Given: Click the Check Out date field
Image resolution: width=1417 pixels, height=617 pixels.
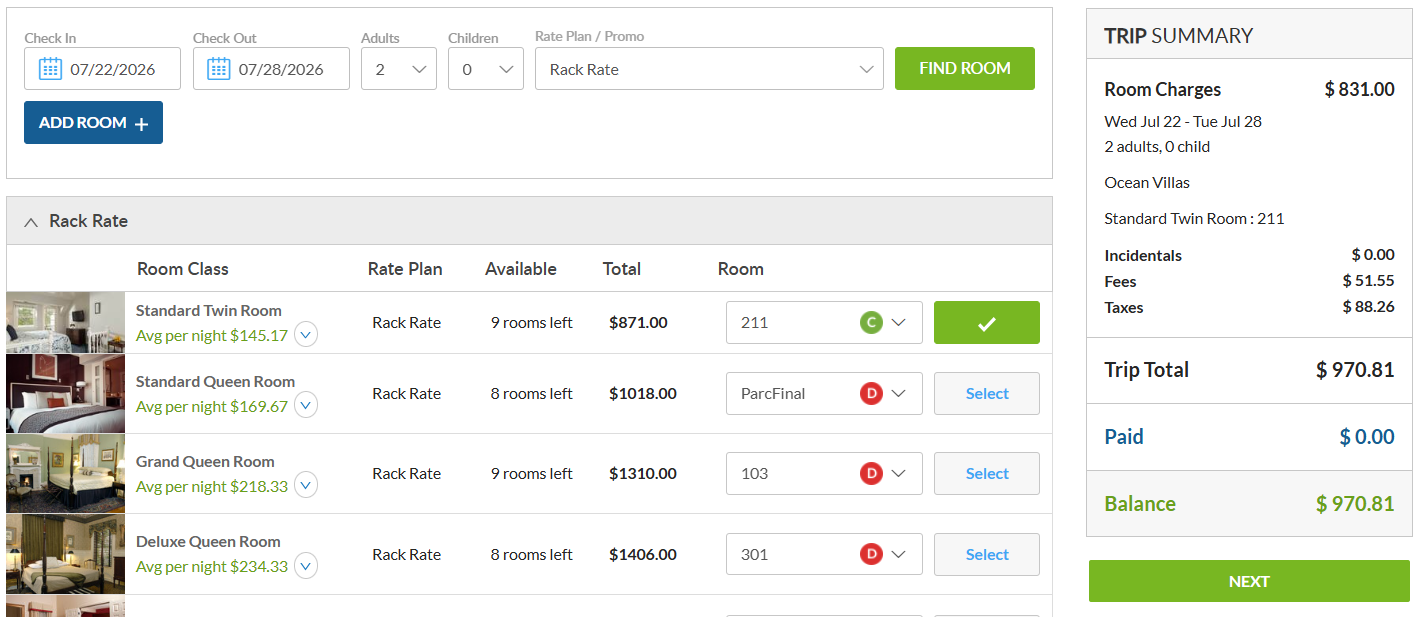Looking at the screenshot, I should point(271,69).
